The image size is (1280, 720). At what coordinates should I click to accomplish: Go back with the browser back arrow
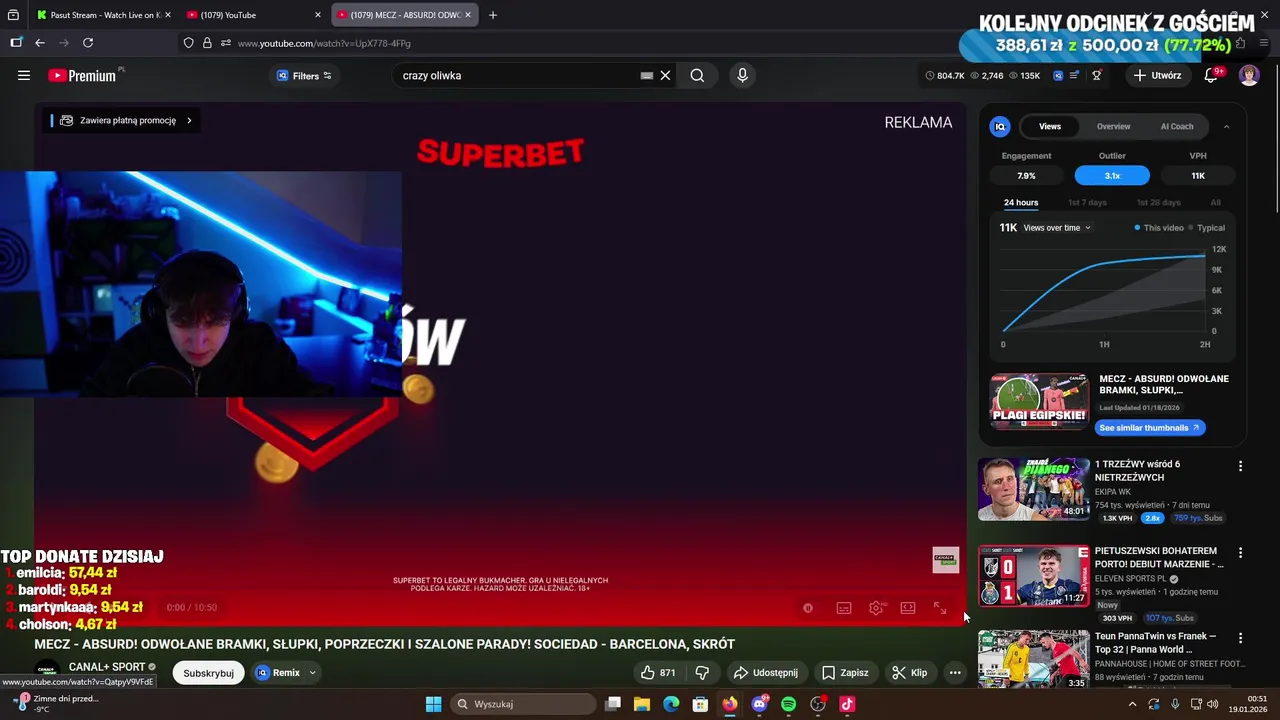tap(40, 43)
